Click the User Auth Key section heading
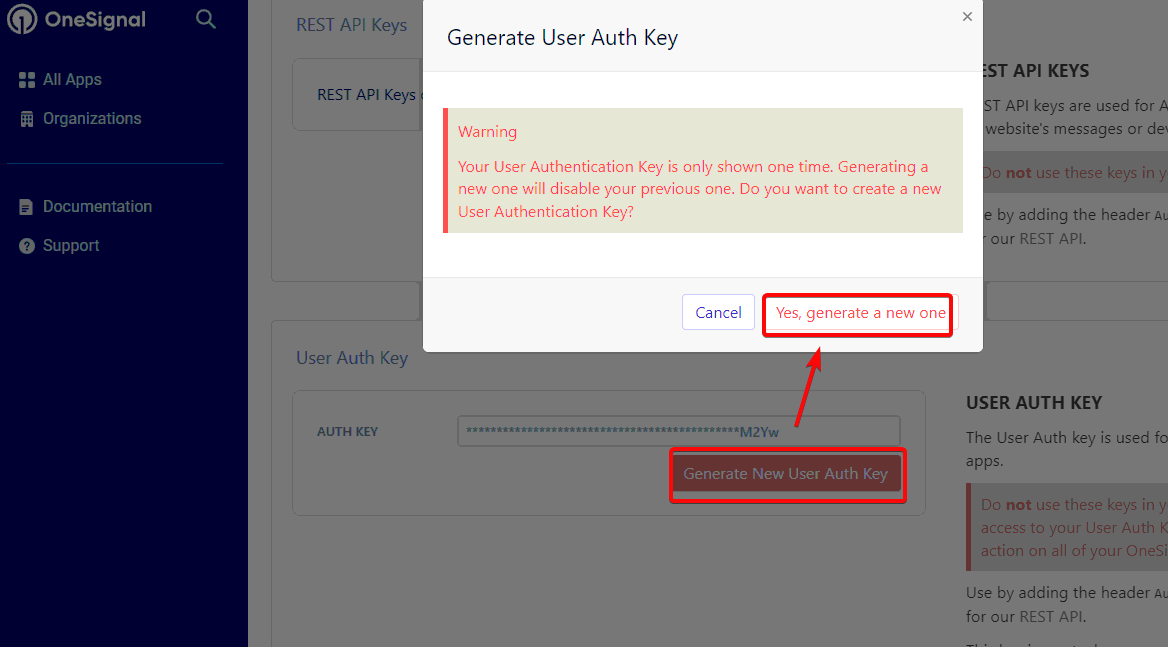This screenshot has width=1168, height=647. [352, 358]
